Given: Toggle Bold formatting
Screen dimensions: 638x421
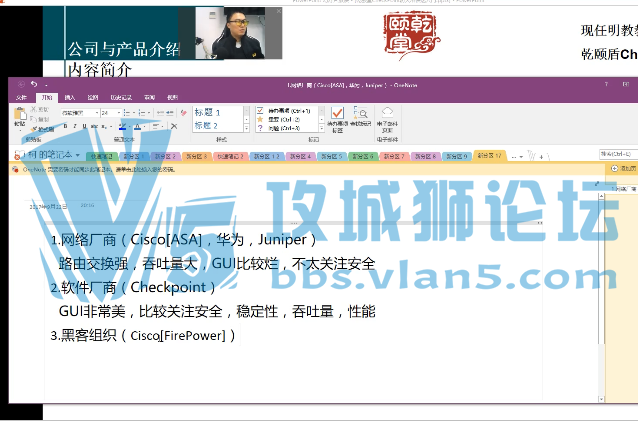Looking at the screenshot, I should (x=65, y=127).
